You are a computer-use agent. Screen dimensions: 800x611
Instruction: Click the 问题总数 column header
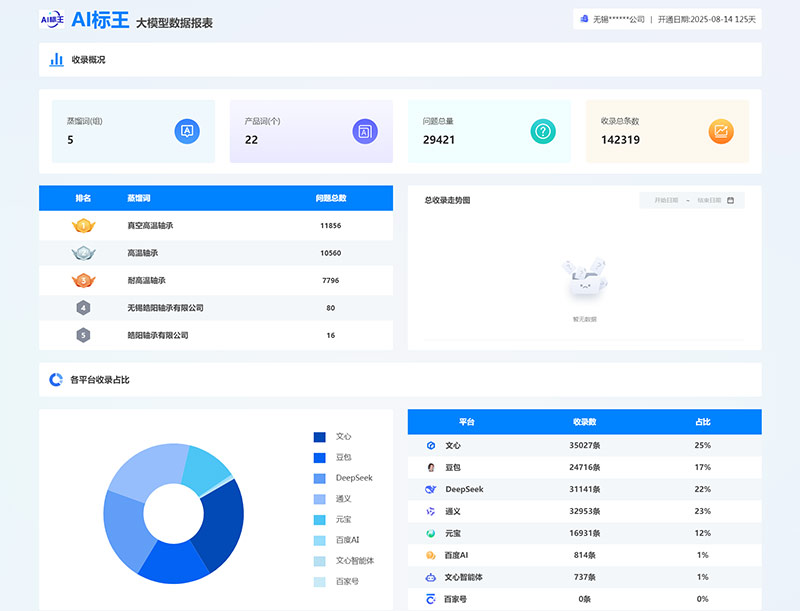pyautogui.click(x=330, y=198)
